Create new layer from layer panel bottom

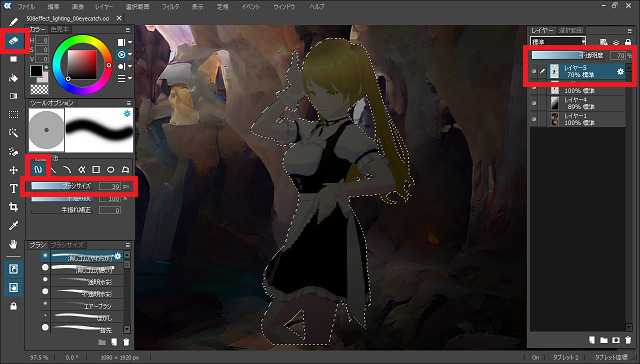[592, 340]
